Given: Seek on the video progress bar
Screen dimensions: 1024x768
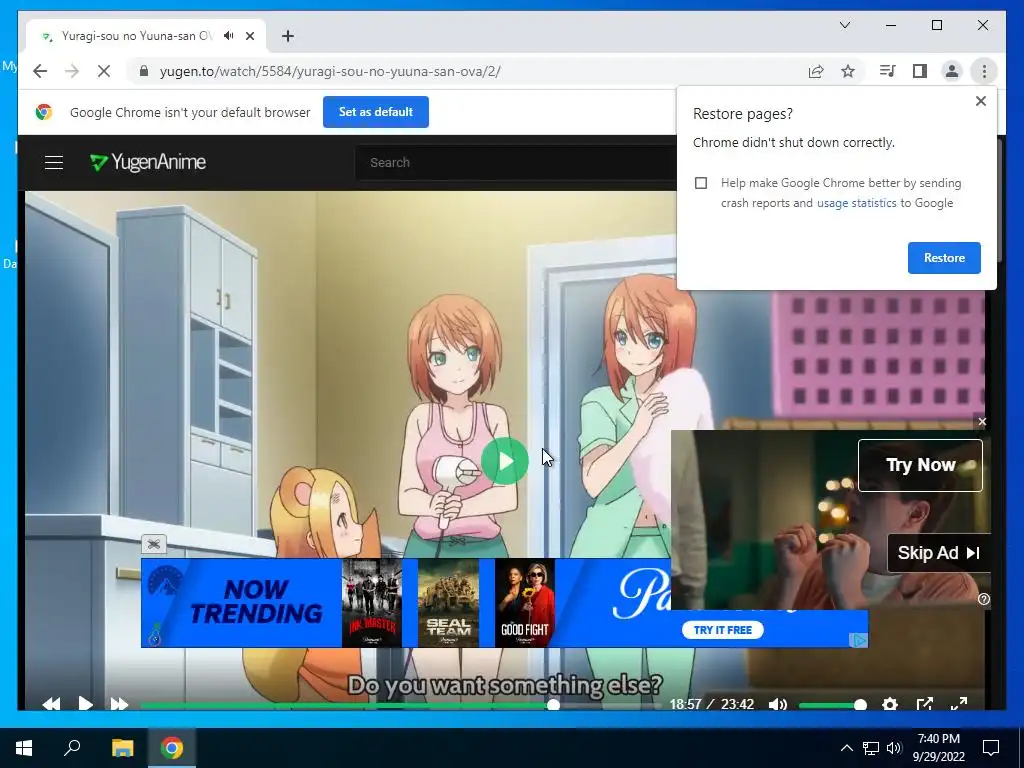Looking at the screenshot, I should pos(401,705).
